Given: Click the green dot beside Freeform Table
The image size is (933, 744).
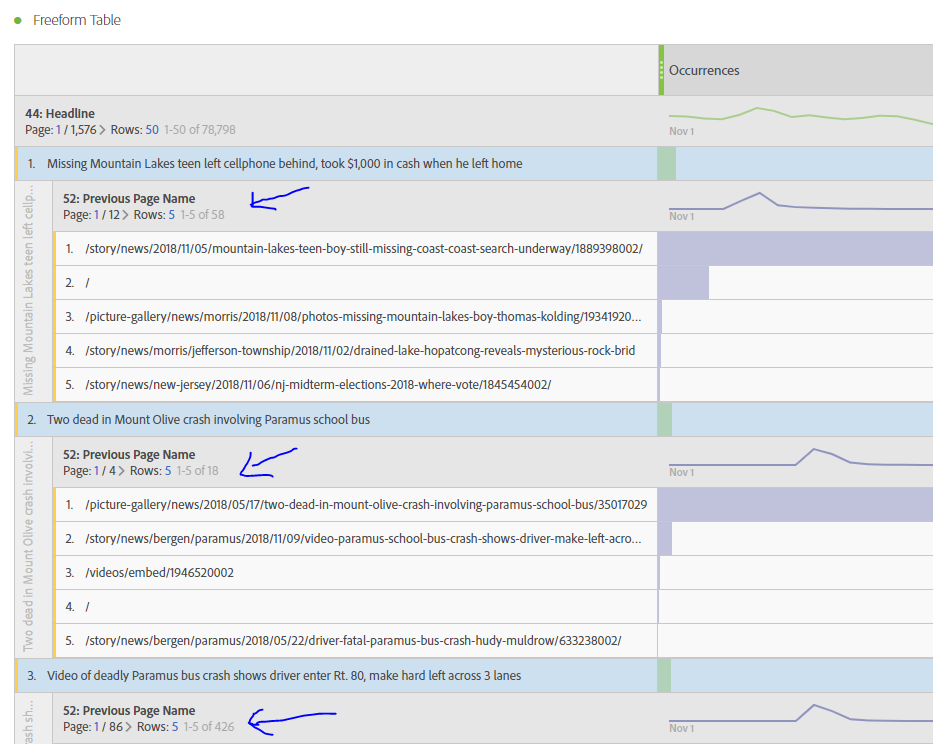Looking at the screenshot, I should (18, 20).
